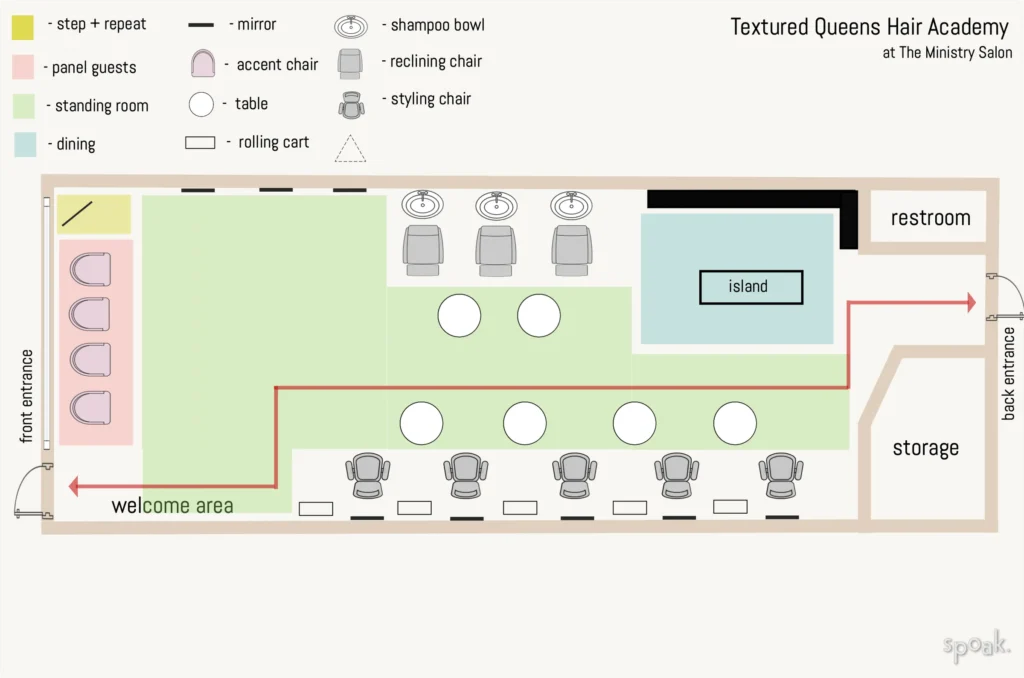Click the island box in the dining area

tap(750, 287)
